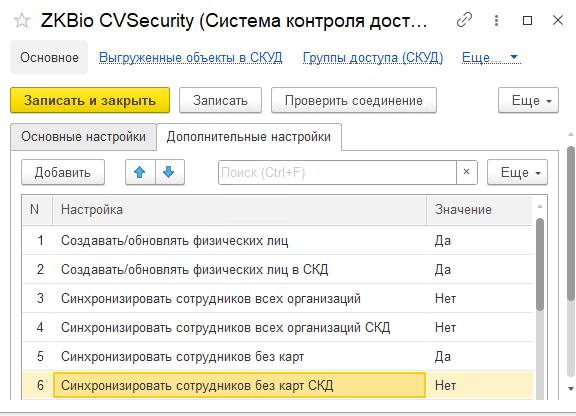Open the Основное section

49,57
